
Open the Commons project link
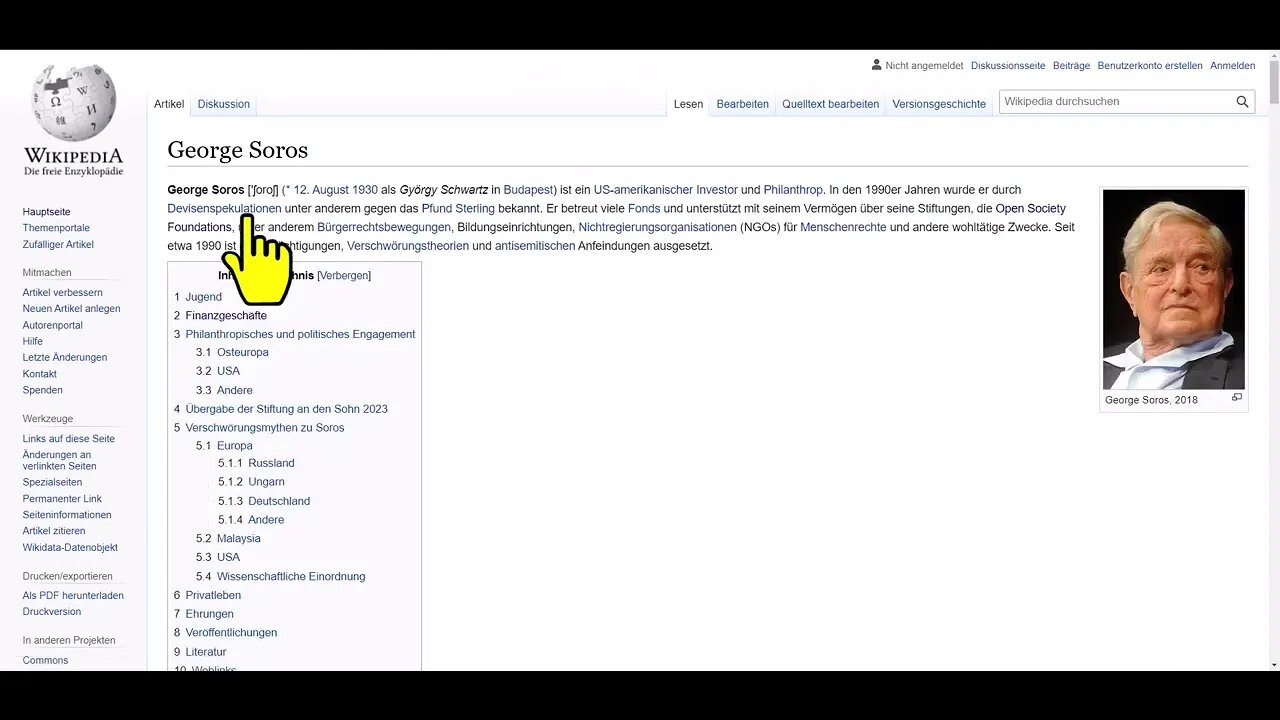coord(46,660)
